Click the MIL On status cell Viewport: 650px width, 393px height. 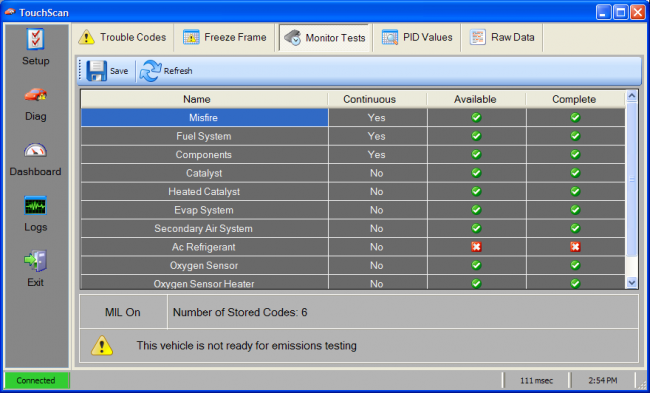(123, 312)
